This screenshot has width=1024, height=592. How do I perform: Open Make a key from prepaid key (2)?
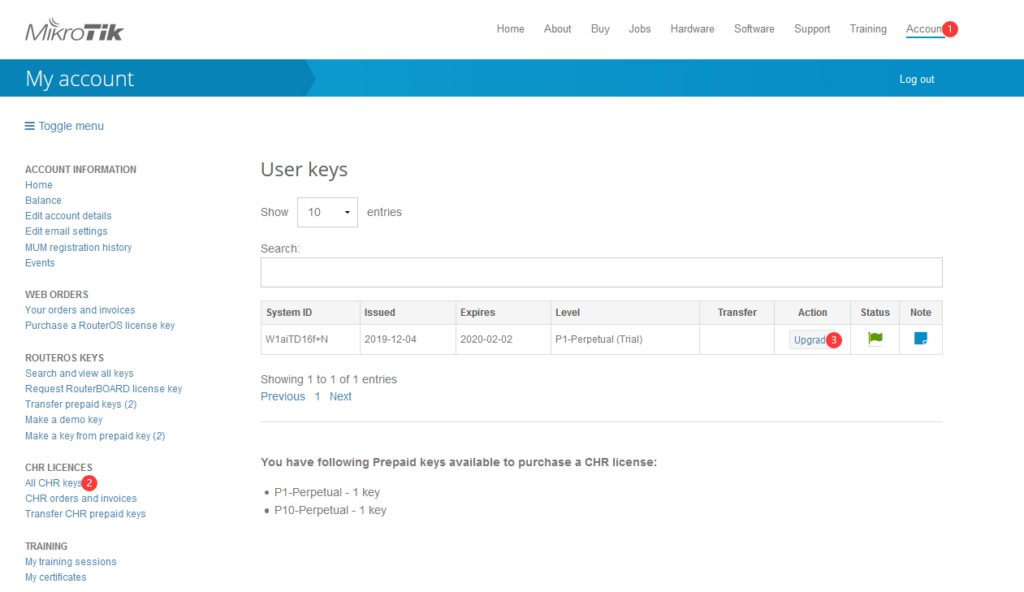tap(95, 436)
